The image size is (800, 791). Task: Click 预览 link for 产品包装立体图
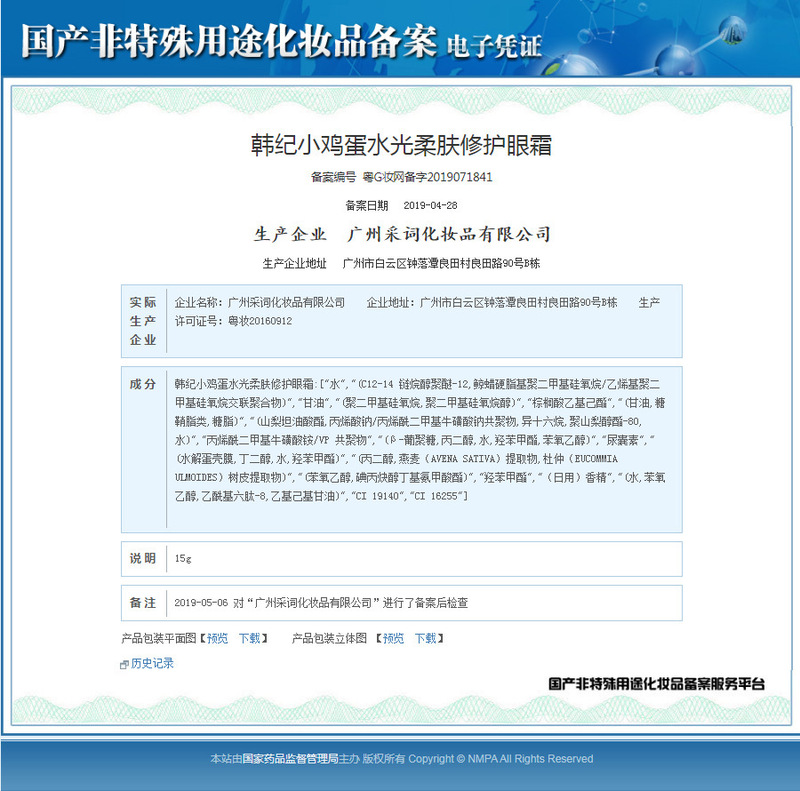tap(393, 638)
